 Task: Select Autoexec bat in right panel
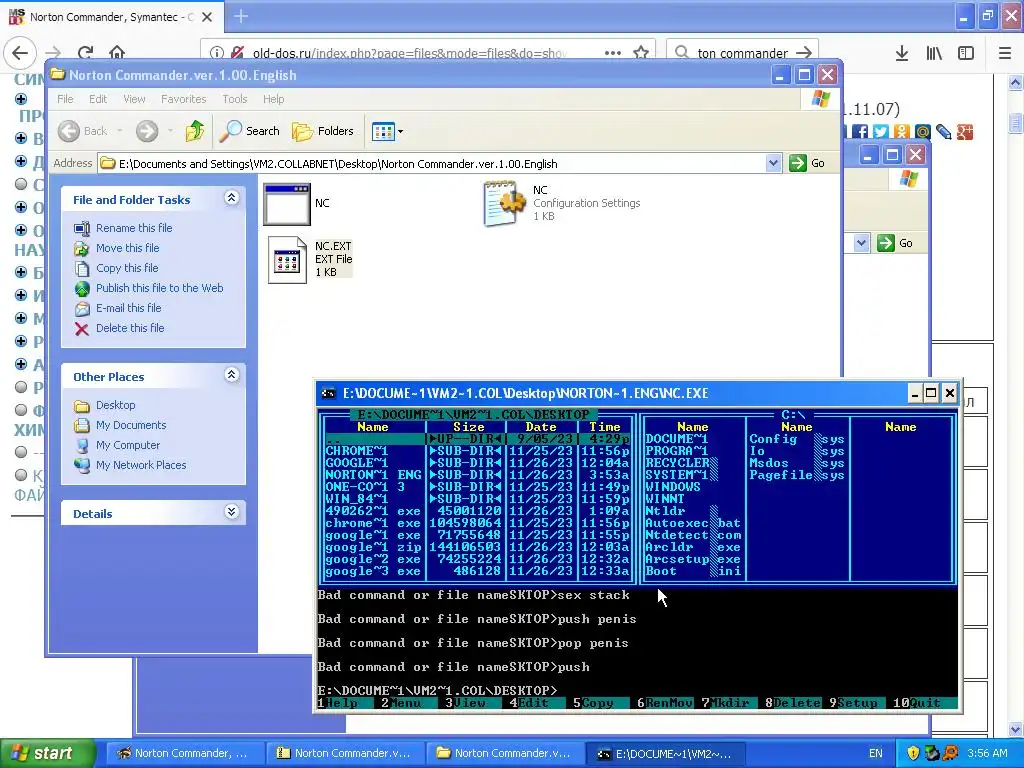pos(692,523)
